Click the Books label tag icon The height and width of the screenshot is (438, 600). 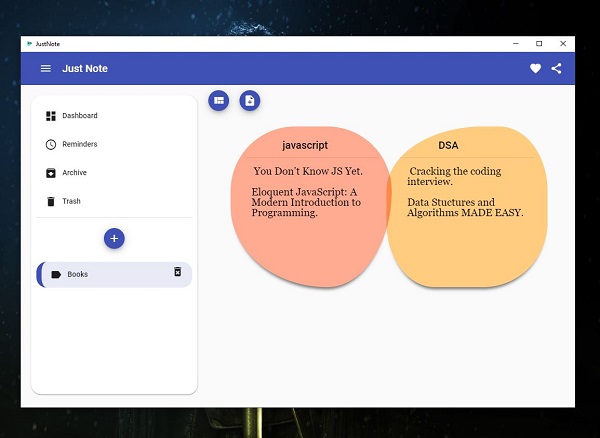click(56, 274)
